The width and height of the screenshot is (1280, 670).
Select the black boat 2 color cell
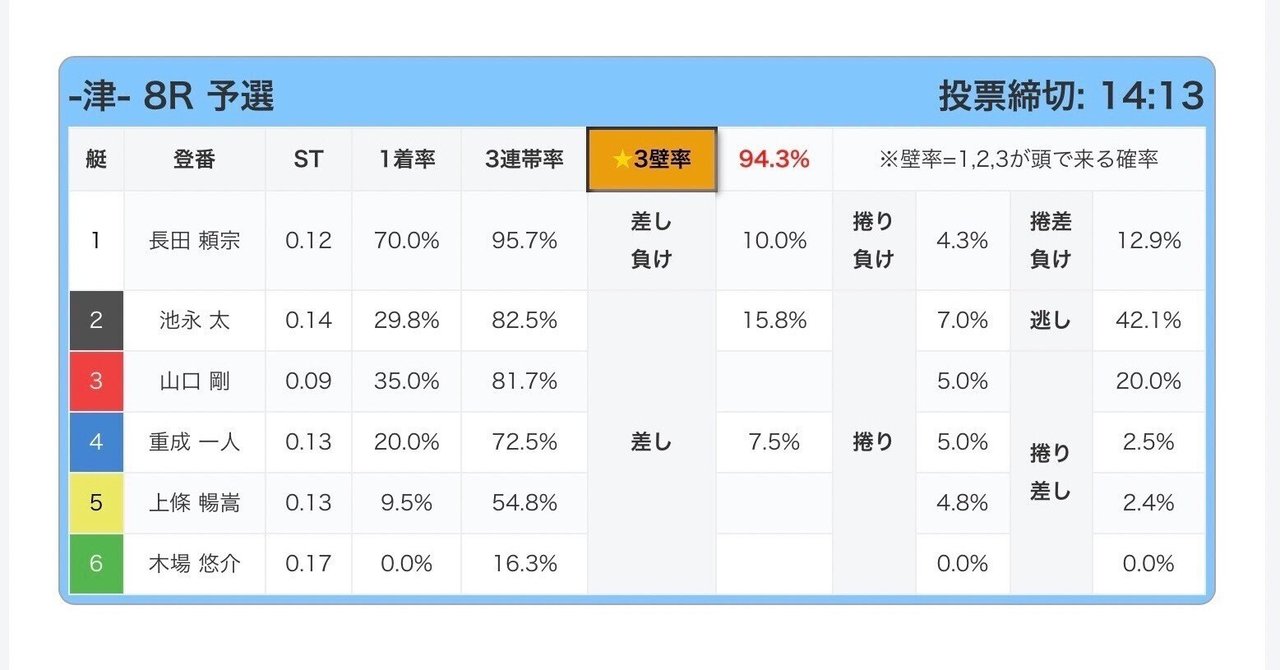pyautogui.click(x=96, y=320)
